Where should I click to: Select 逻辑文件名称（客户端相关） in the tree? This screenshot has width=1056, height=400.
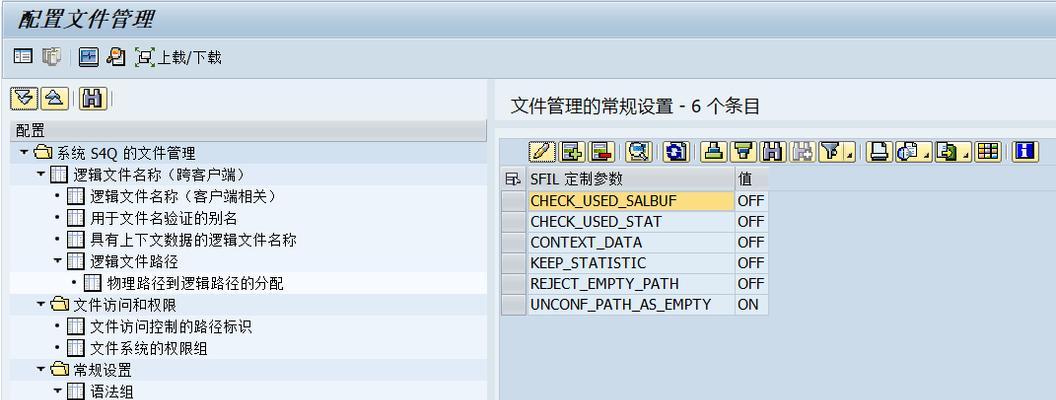pos(183,197)
